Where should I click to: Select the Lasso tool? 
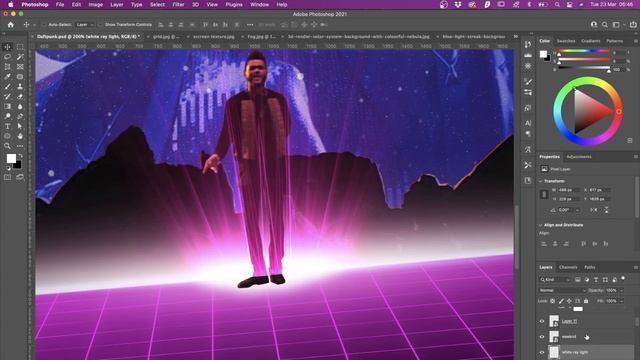pos(7,57)
